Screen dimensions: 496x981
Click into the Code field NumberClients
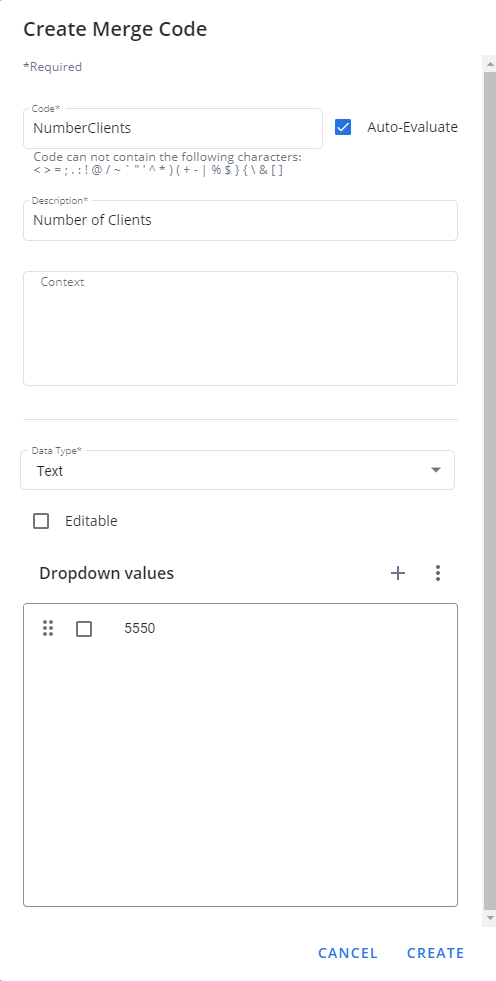[x=173, y=128]
